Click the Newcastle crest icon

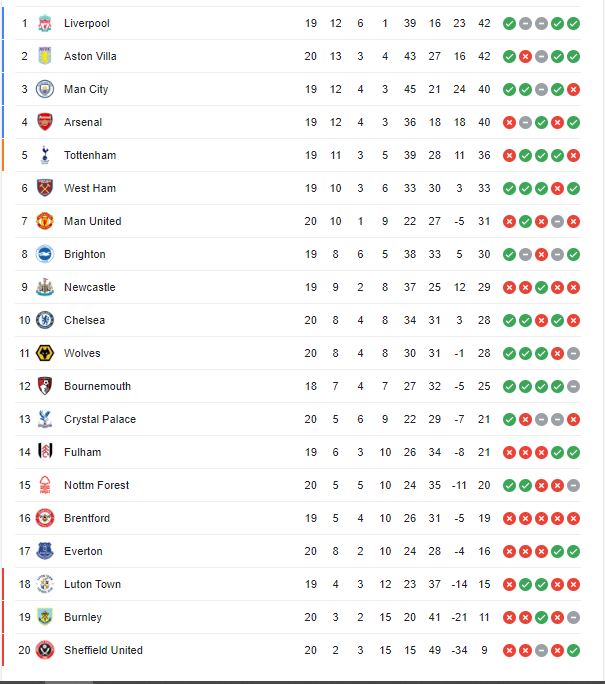pos(44,287)
